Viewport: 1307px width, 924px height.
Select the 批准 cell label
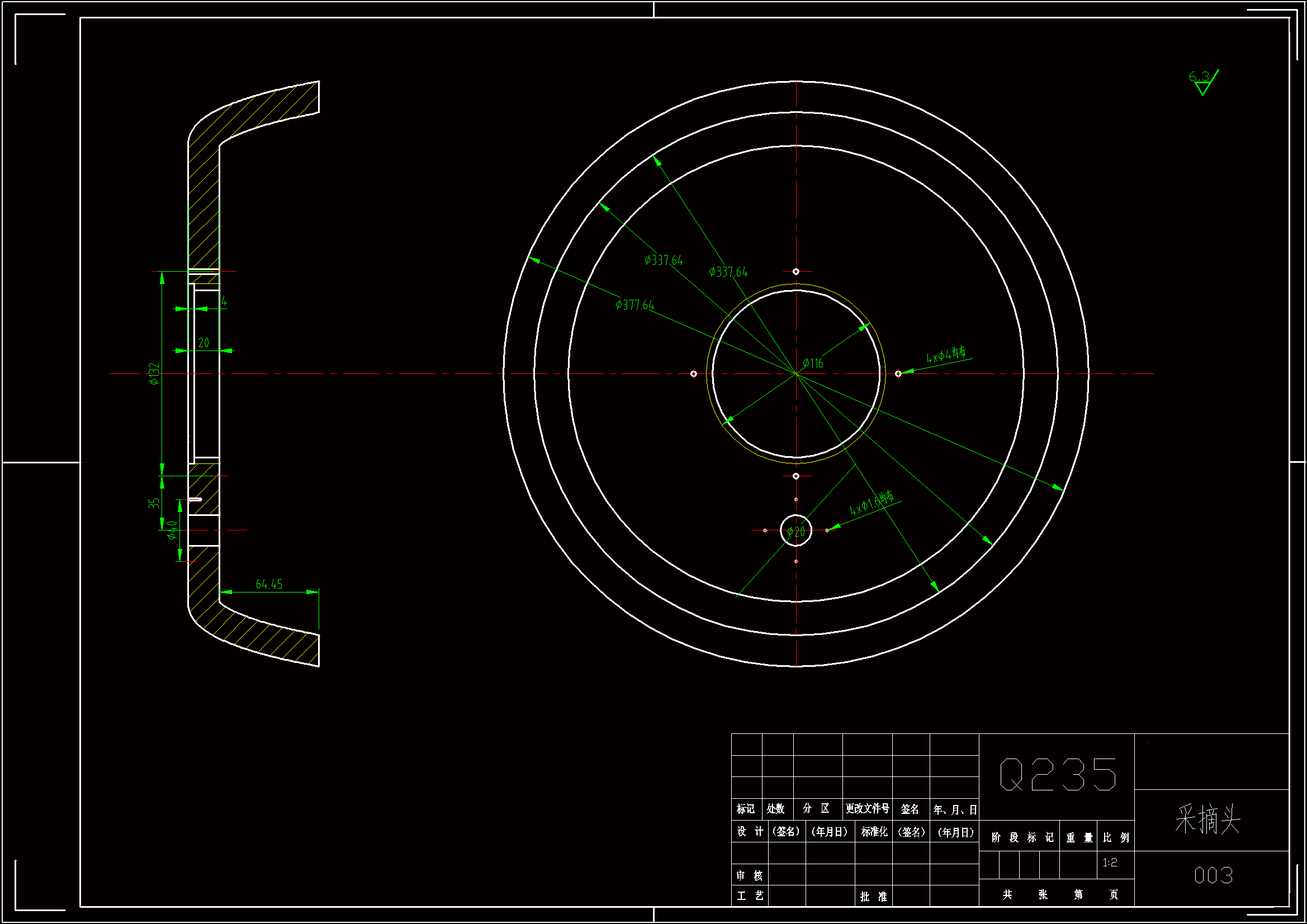(873, 897)
